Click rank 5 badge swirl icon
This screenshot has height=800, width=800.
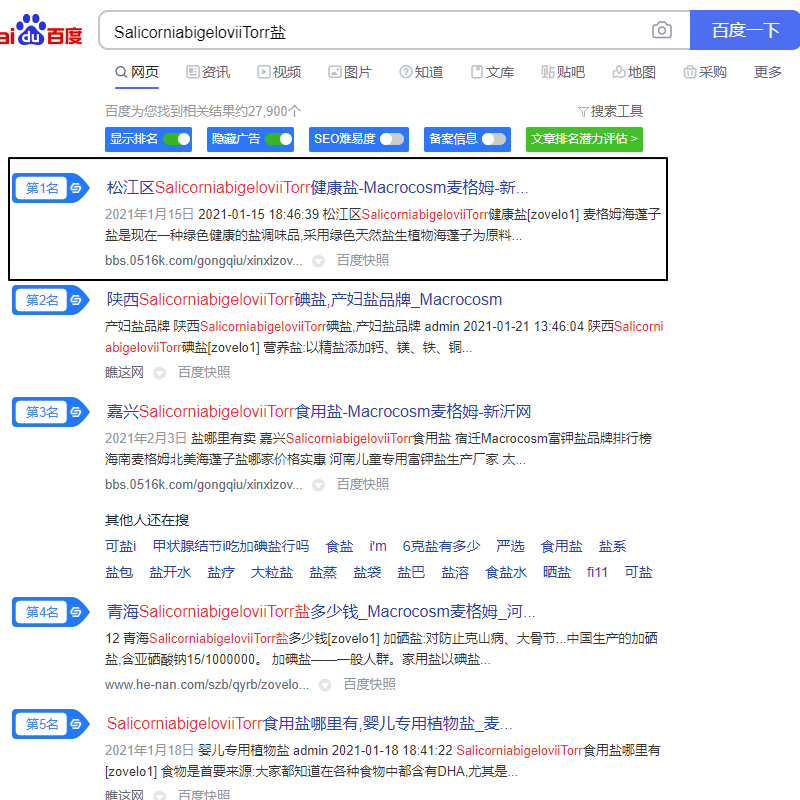click(76, 724)
